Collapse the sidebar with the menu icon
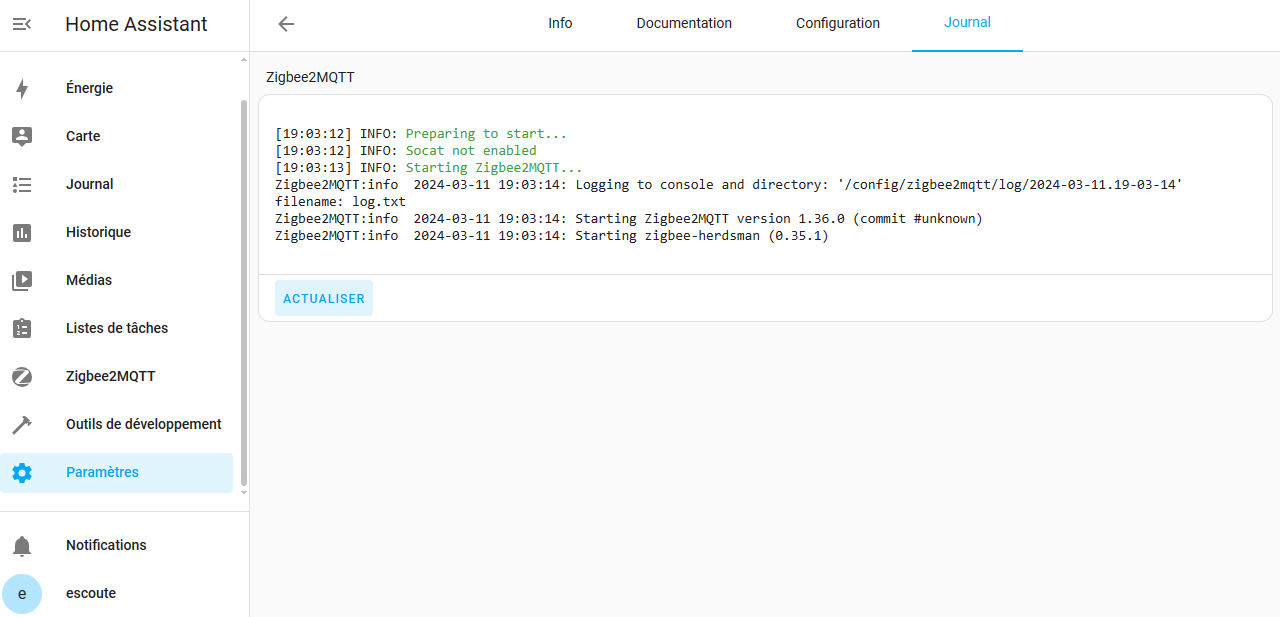 22,24
